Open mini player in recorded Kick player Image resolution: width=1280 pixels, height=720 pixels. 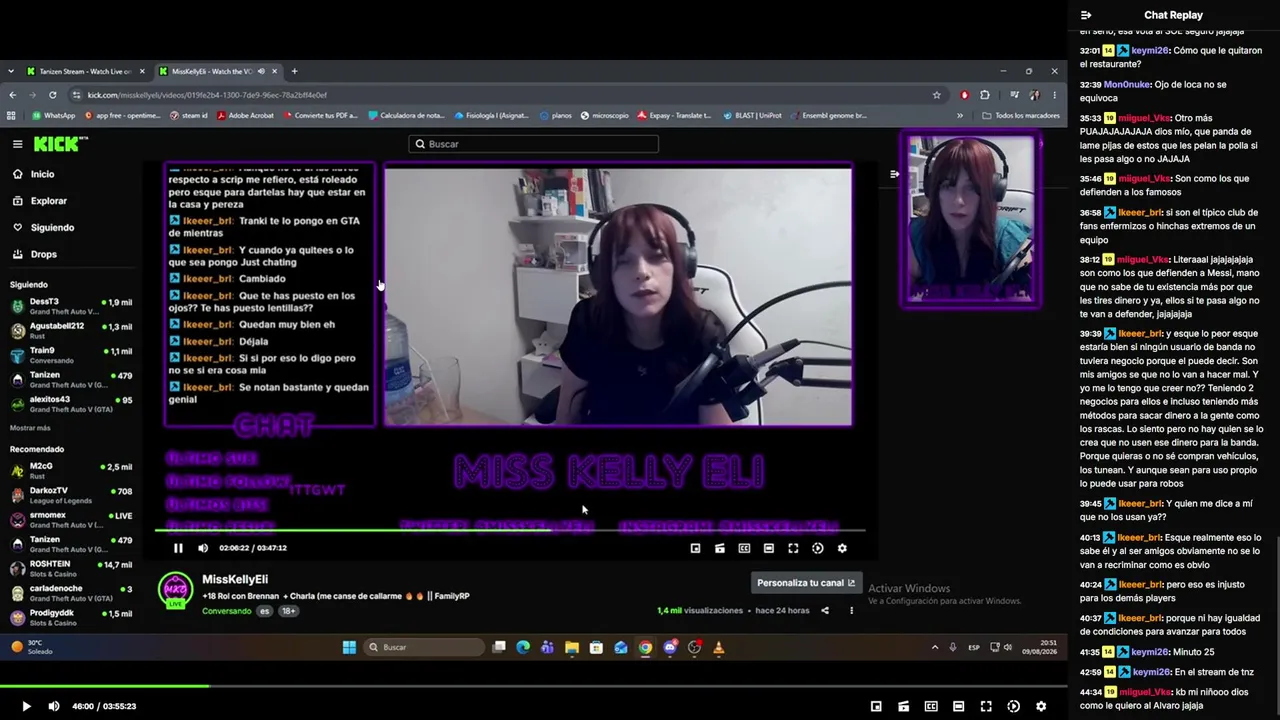695,548
